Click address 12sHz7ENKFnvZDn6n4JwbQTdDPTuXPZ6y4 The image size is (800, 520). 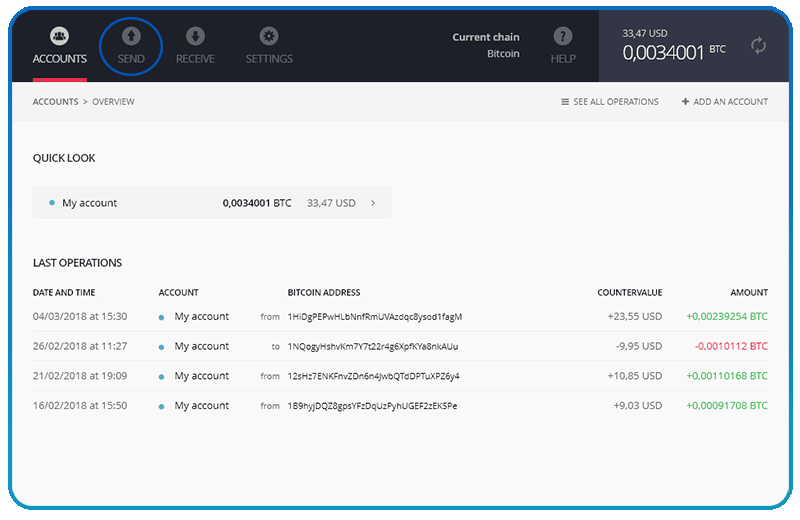tap(373, 376)
